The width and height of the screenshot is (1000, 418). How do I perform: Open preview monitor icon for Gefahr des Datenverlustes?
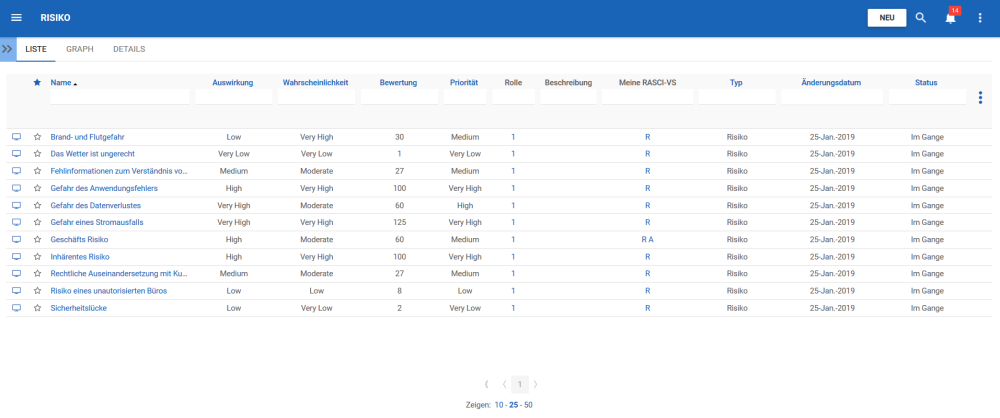click(17, 205)
